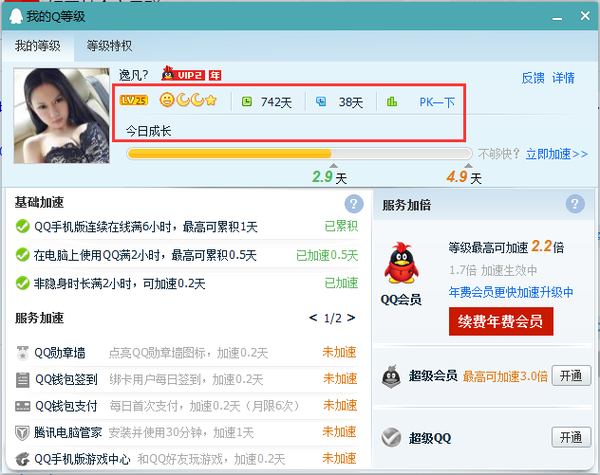Click 未加速 status for QQ手机版游戏中心

pos(339,458)
